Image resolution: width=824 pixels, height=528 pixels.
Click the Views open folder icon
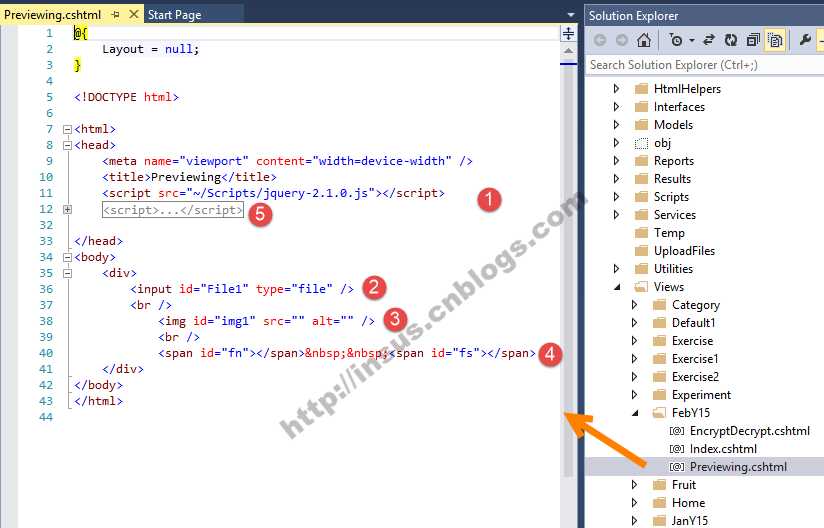click(x=641, y=287)
